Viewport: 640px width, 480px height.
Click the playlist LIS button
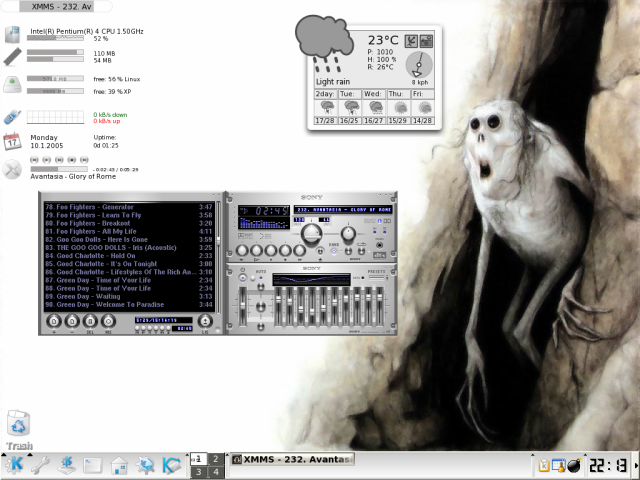click(x=205, y=321)
